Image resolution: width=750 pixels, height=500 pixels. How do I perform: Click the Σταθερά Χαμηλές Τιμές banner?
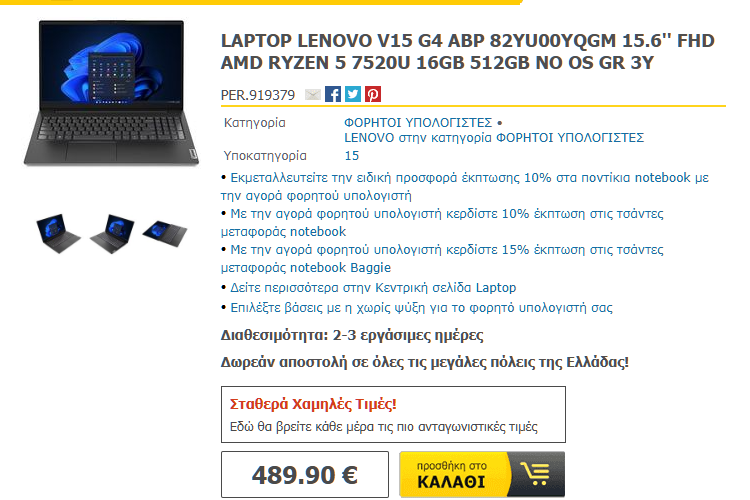393,414
